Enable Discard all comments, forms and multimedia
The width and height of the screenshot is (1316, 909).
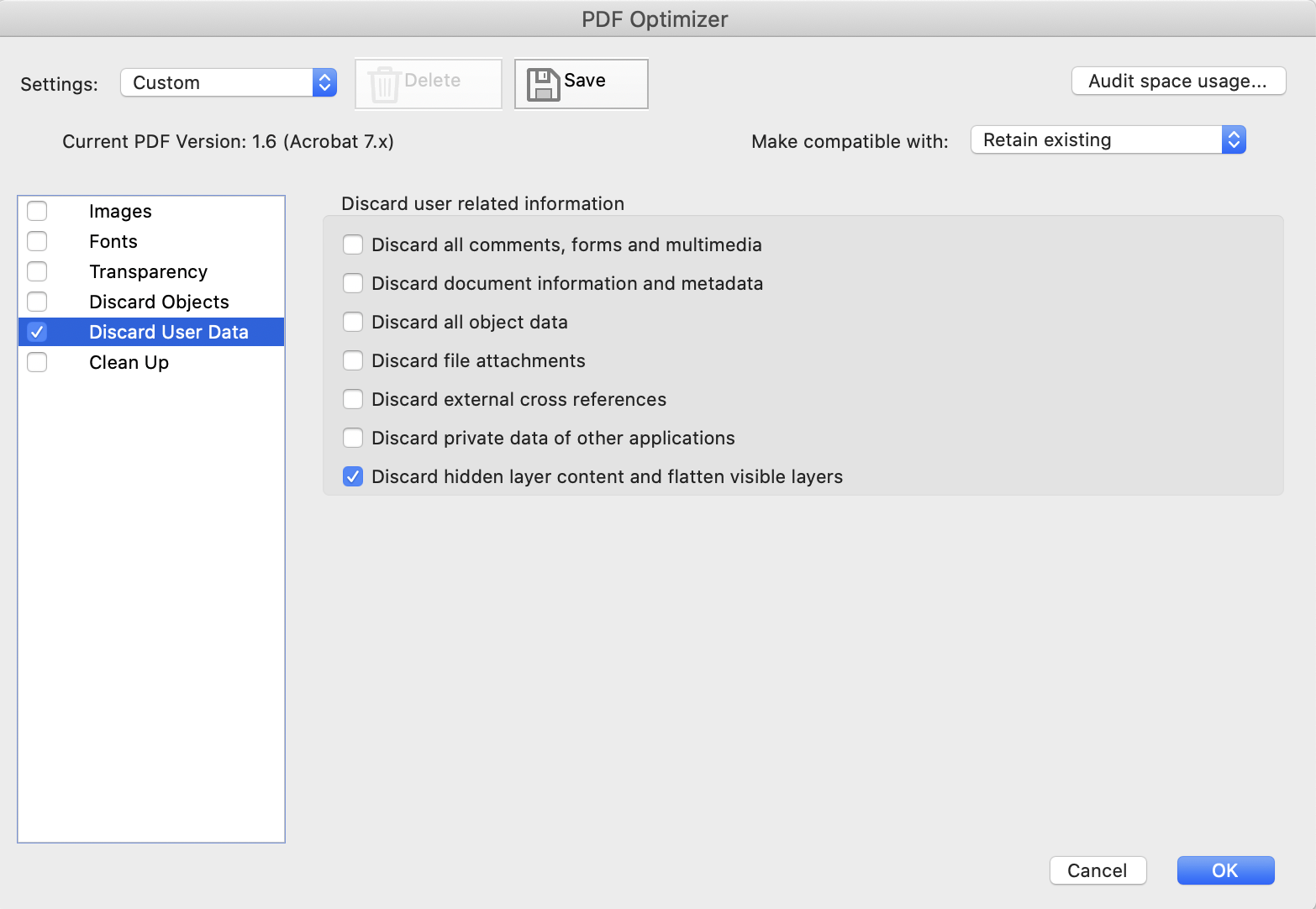point(353,244)
